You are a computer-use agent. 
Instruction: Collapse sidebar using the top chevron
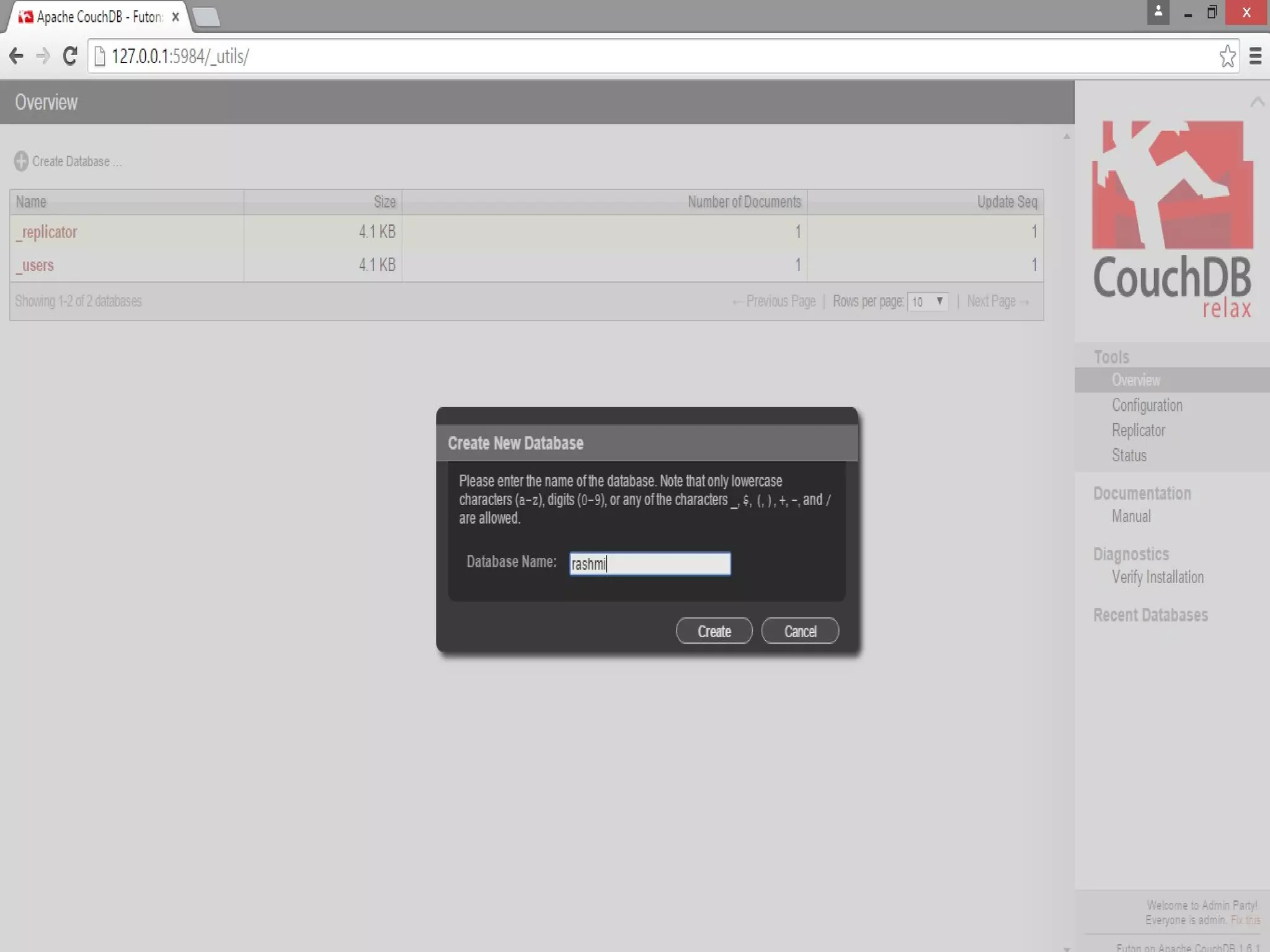click(1257, 102)
